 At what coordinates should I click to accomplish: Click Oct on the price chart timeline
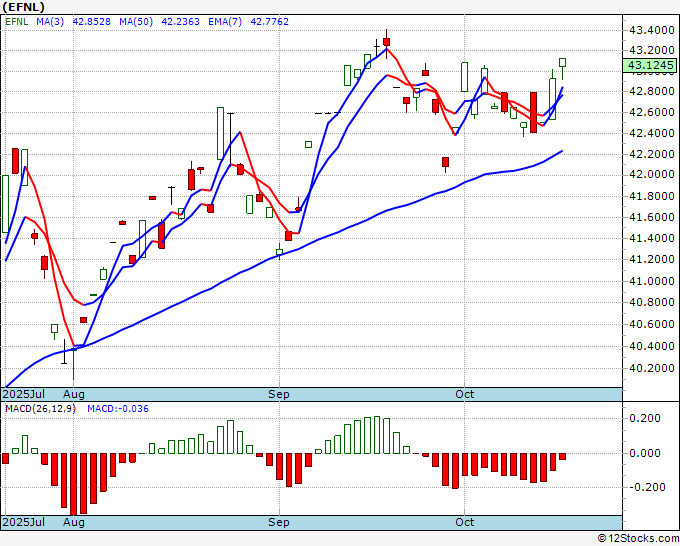click(x=464, y=395)
